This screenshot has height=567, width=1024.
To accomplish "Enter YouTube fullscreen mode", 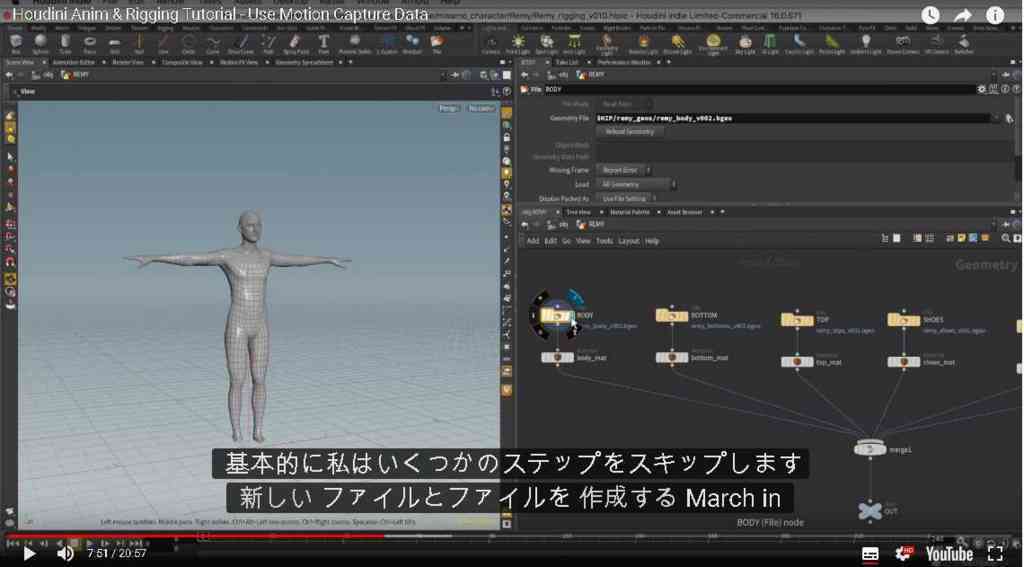I will (995, 553).
